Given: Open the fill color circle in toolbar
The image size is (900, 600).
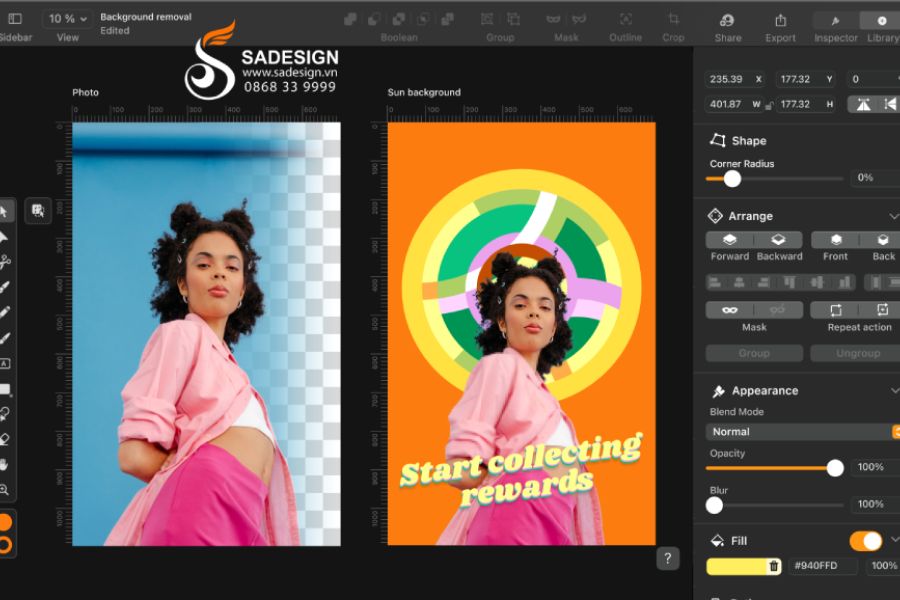Looking at the screenshot, I should (5, 522).
